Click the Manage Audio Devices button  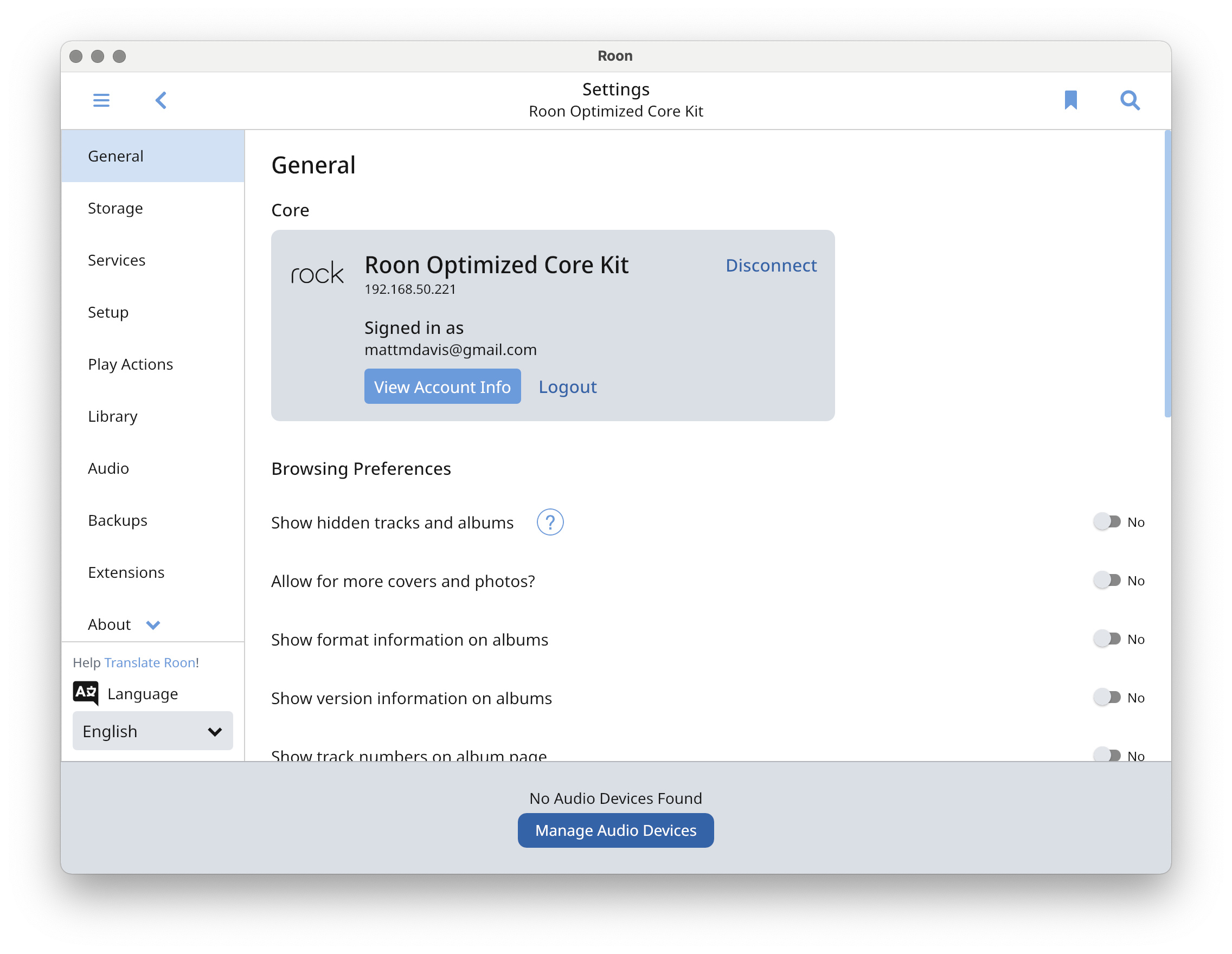615,830
